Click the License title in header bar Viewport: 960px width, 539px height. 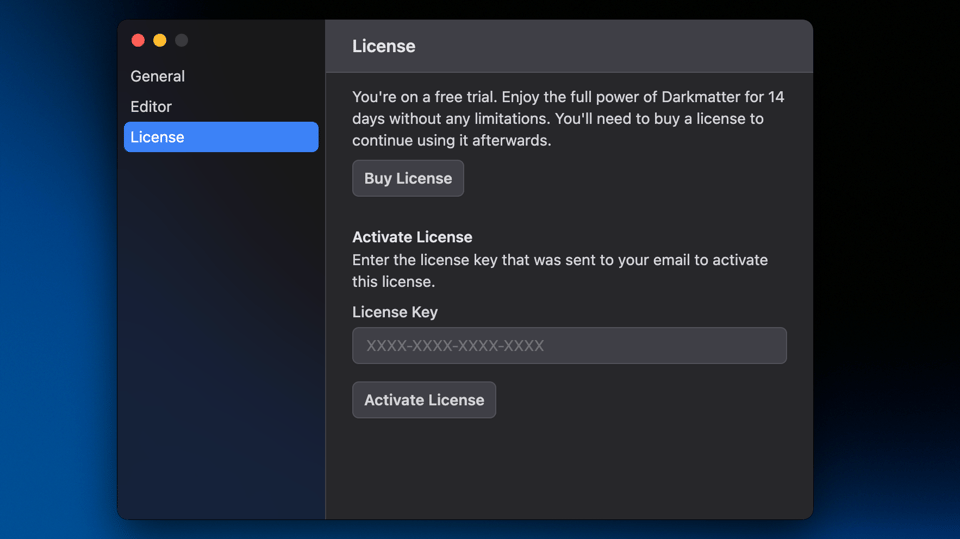click(x=384, y=46)
